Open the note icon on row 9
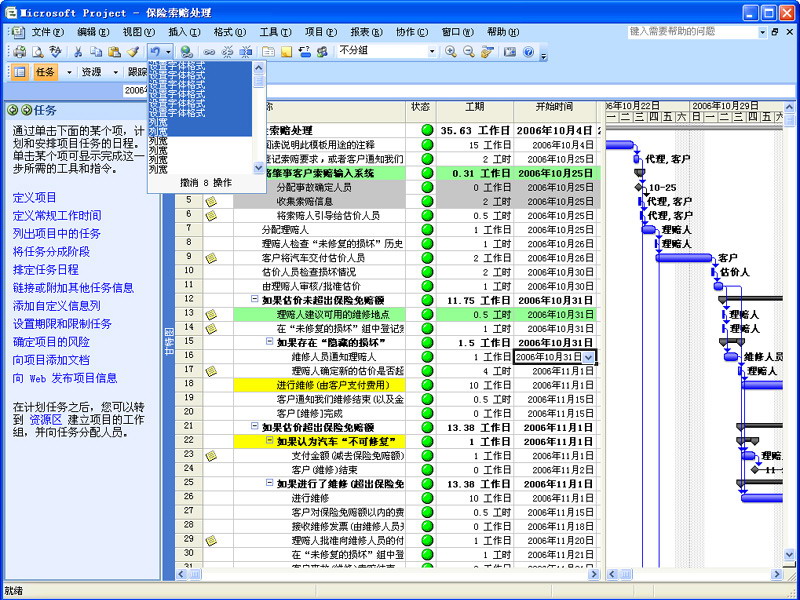 pyautogui.click(x=211, y=258)
